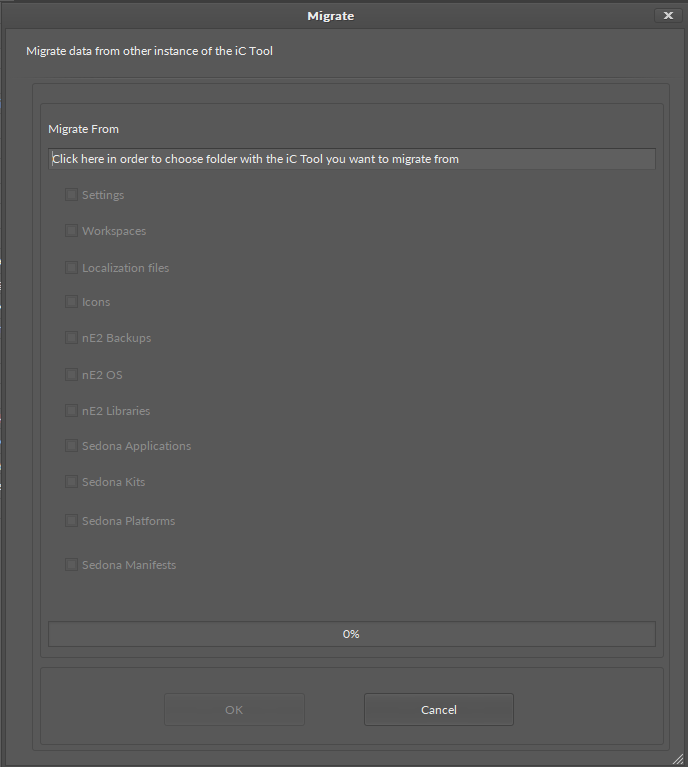Image resolution: width=688 pixels, height=767 pixels.
Task: Click the Cancel button
Action: pos(438,710)
